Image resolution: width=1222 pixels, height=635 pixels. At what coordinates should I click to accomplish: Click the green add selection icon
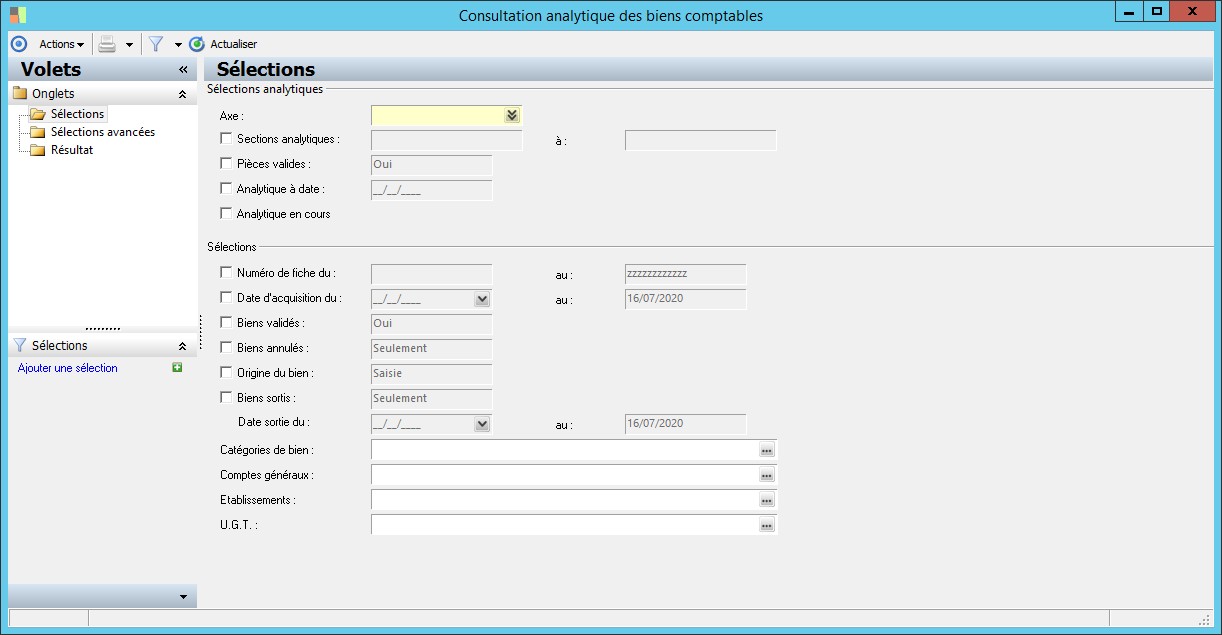point(177,368)
